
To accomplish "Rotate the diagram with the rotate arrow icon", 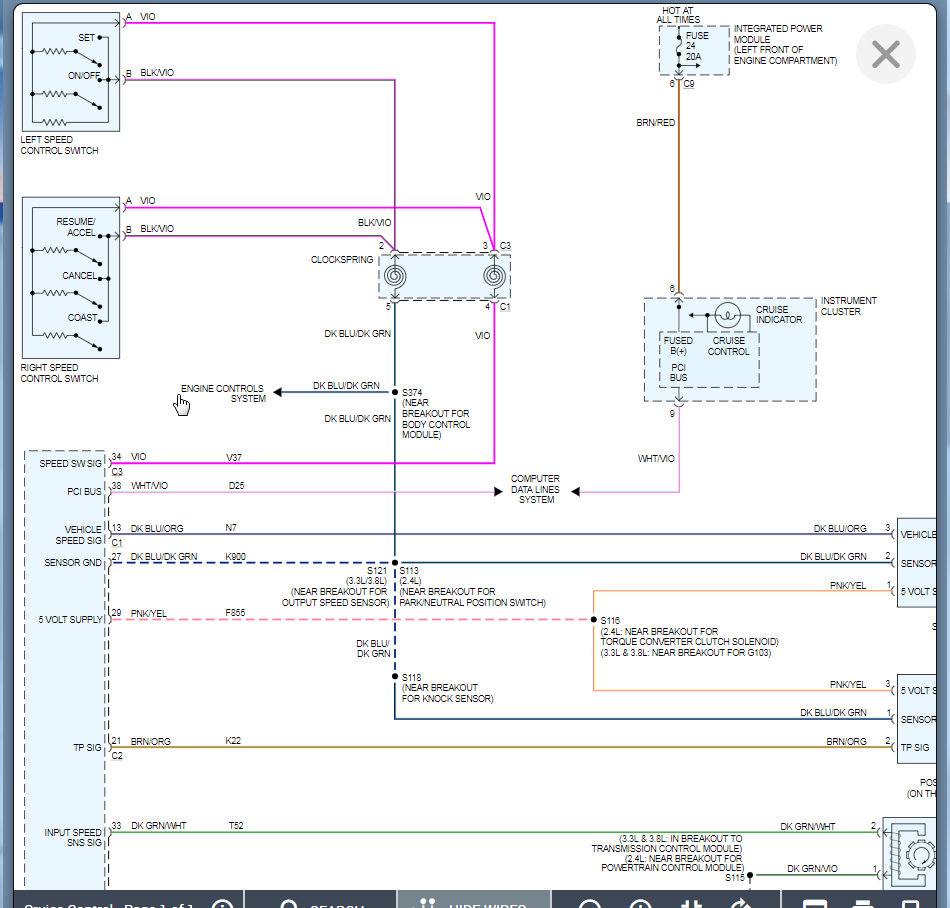I will pos(742,904).
